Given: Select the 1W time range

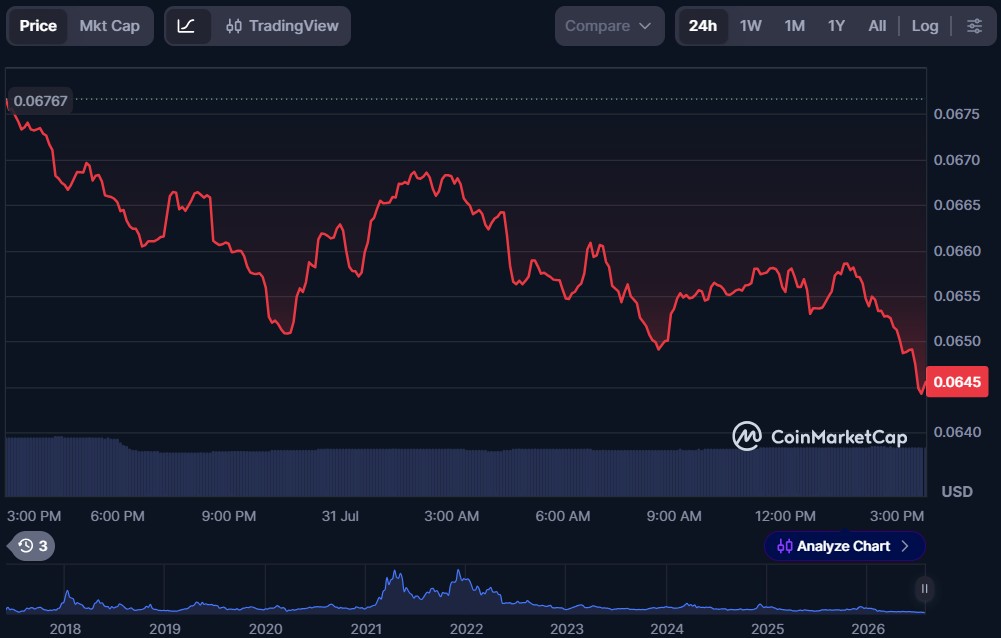Looking at the screenshot, I should (751, 26).
